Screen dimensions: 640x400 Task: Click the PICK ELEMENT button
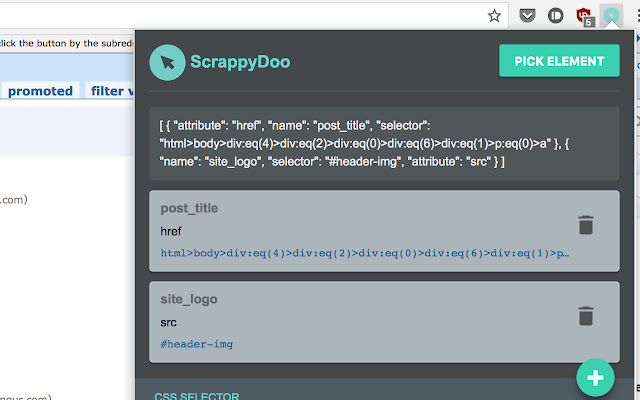(559, 61)
